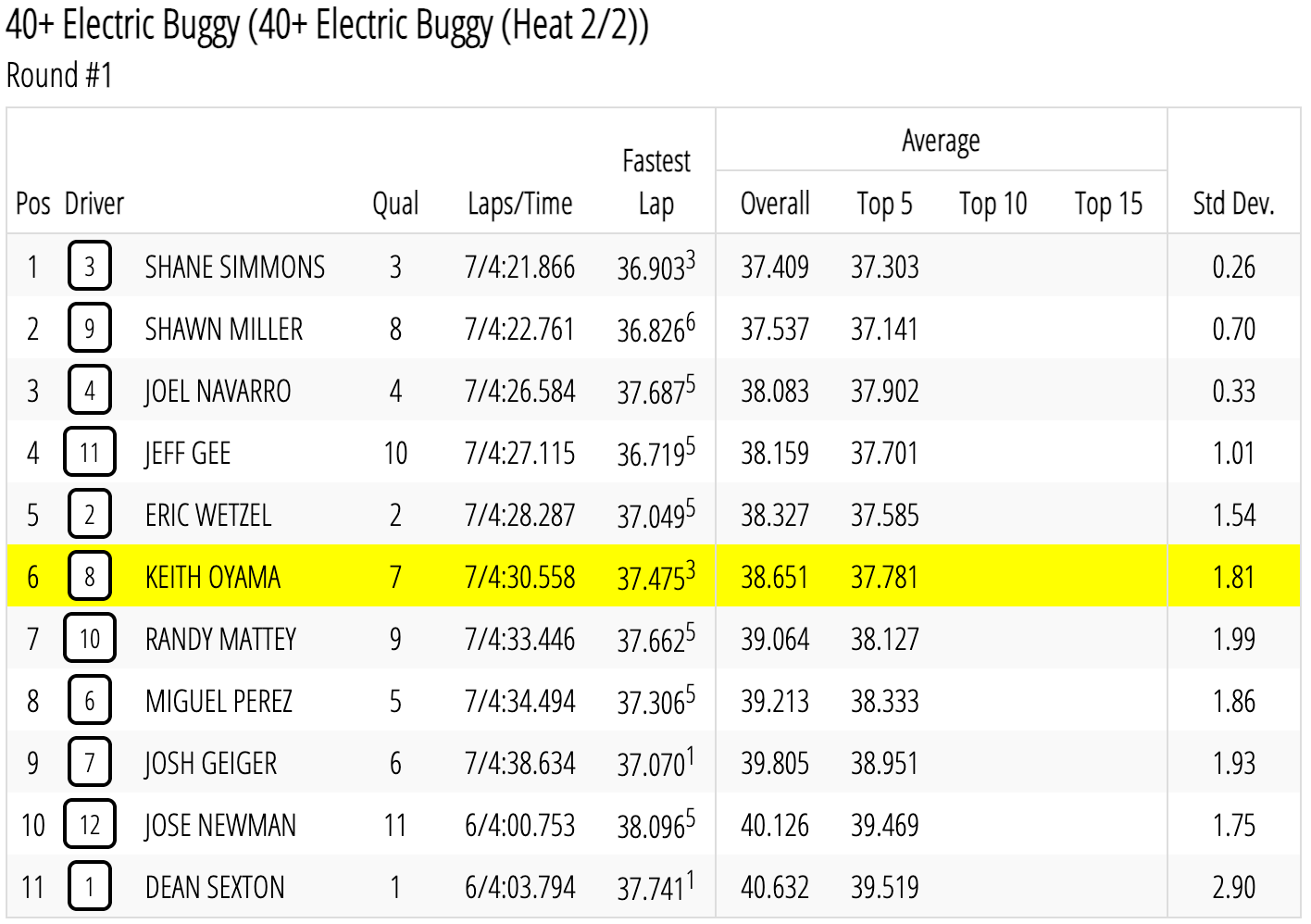
Task: Click the Overall average column header
Action: (775, 204)
